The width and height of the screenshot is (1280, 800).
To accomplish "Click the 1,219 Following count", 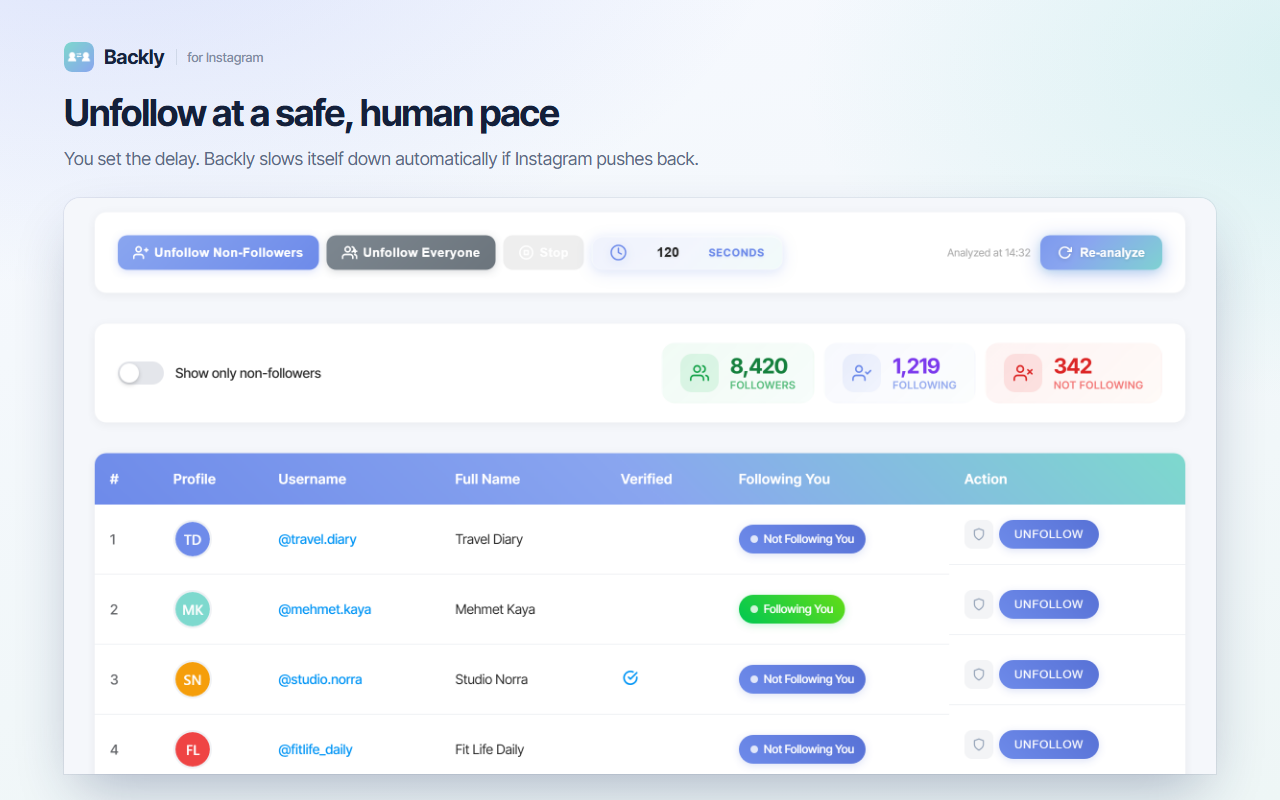I will [916, 366].
